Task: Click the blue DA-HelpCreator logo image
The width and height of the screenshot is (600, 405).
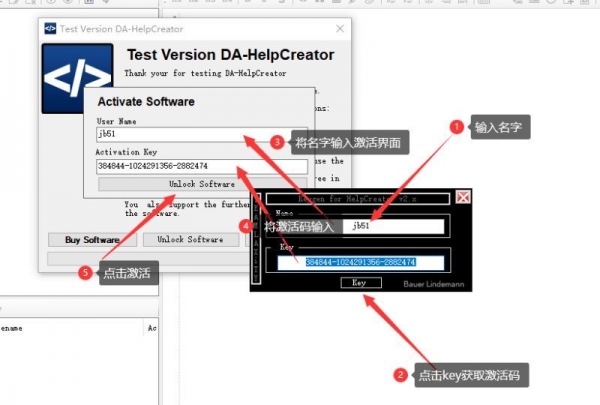Action: [x=77, y=78]
